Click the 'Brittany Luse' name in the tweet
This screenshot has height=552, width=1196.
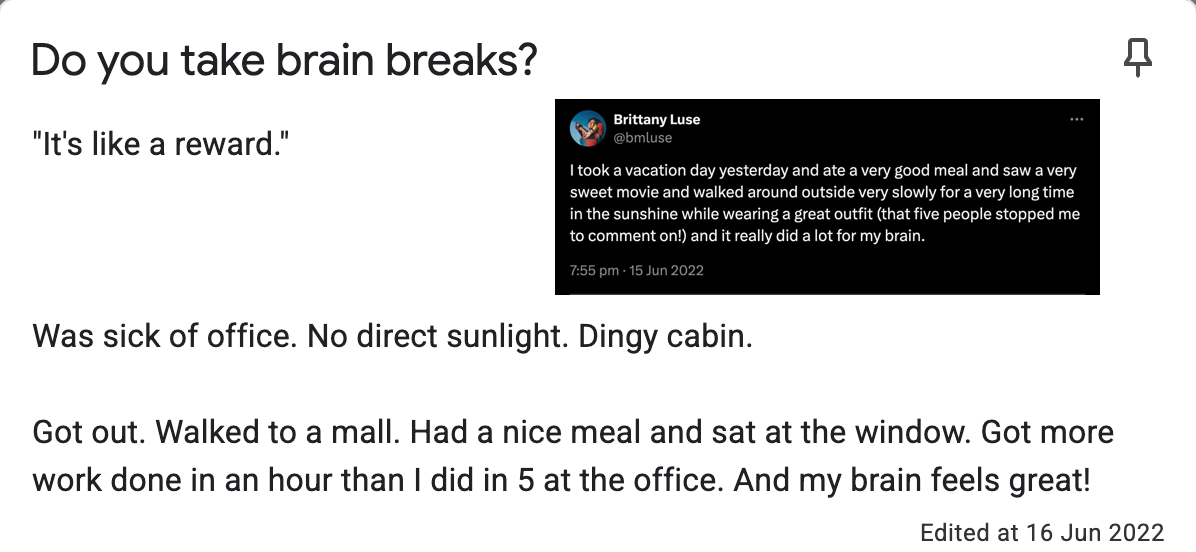[x=656, y=120]
